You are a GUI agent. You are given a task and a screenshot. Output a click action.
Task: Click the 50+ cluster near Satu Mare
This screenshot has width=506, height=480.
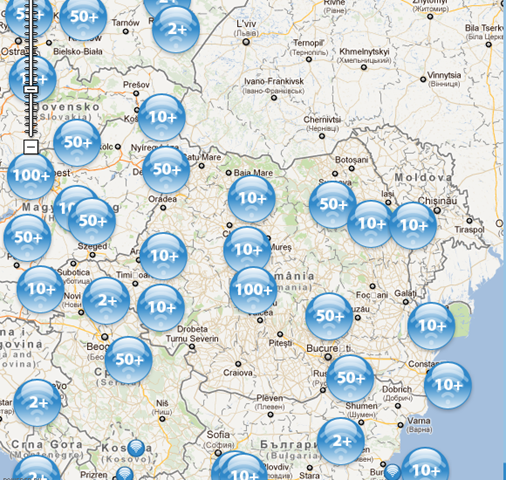coord(166,170)
